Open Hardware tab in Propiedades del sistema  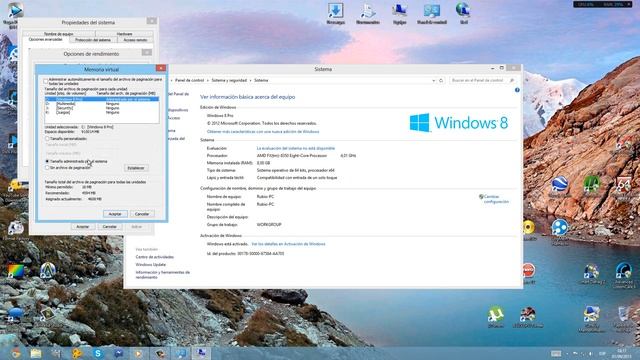point(124,34)
